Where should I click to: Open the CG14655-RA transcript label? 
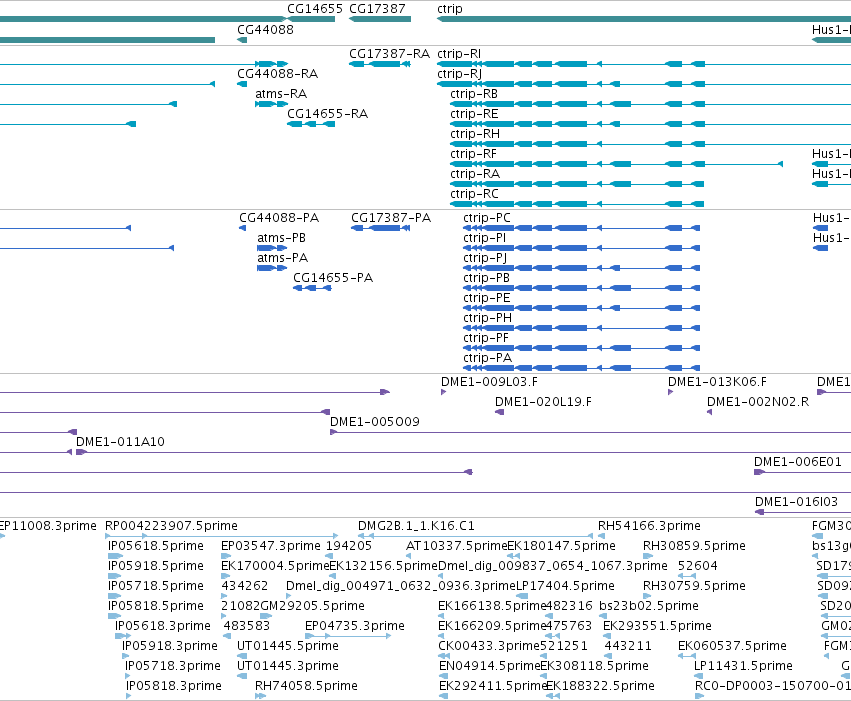[327, 114]
